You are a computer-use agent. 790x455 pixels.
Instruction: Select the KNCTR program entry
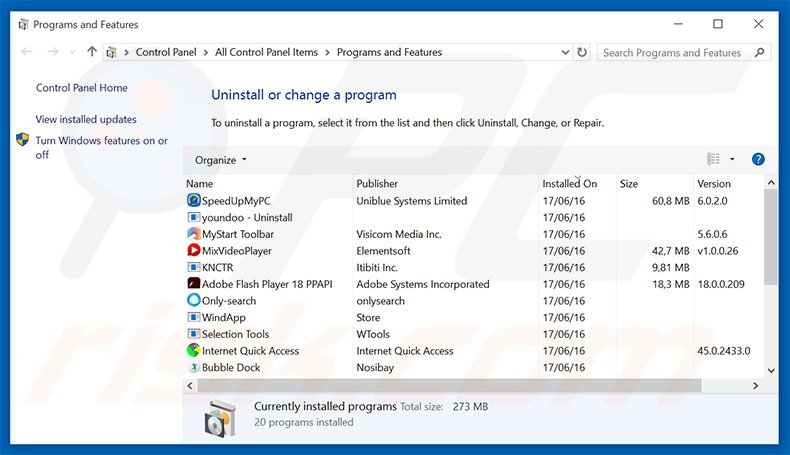click(x=217, y=268)
